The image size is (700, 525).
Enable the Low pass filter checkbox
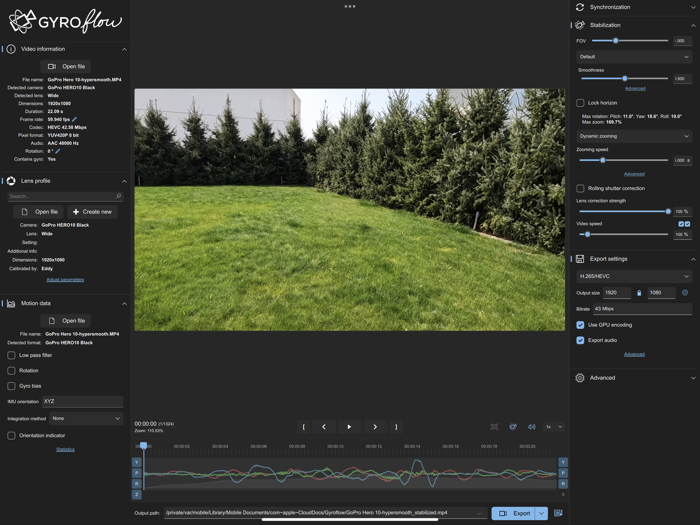click(x=11, y=355)
